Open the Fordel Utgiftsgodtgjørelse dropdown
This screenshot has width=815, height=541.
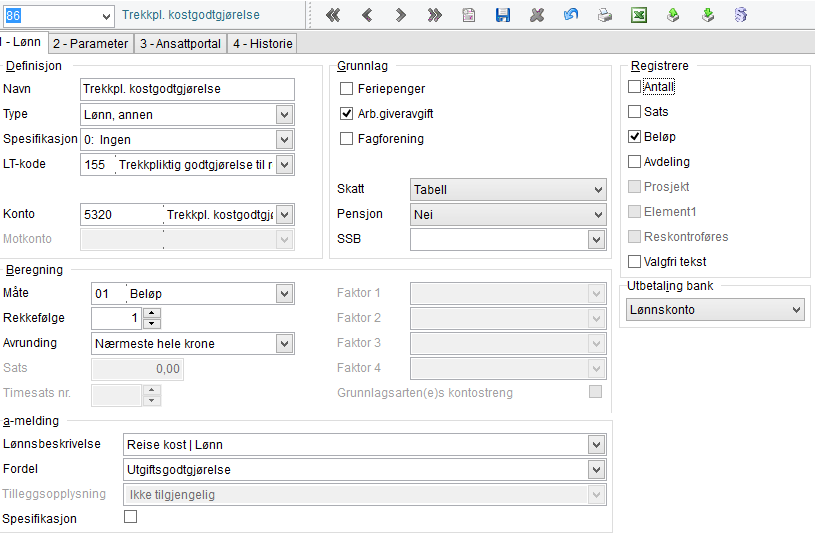pos(597,469)
